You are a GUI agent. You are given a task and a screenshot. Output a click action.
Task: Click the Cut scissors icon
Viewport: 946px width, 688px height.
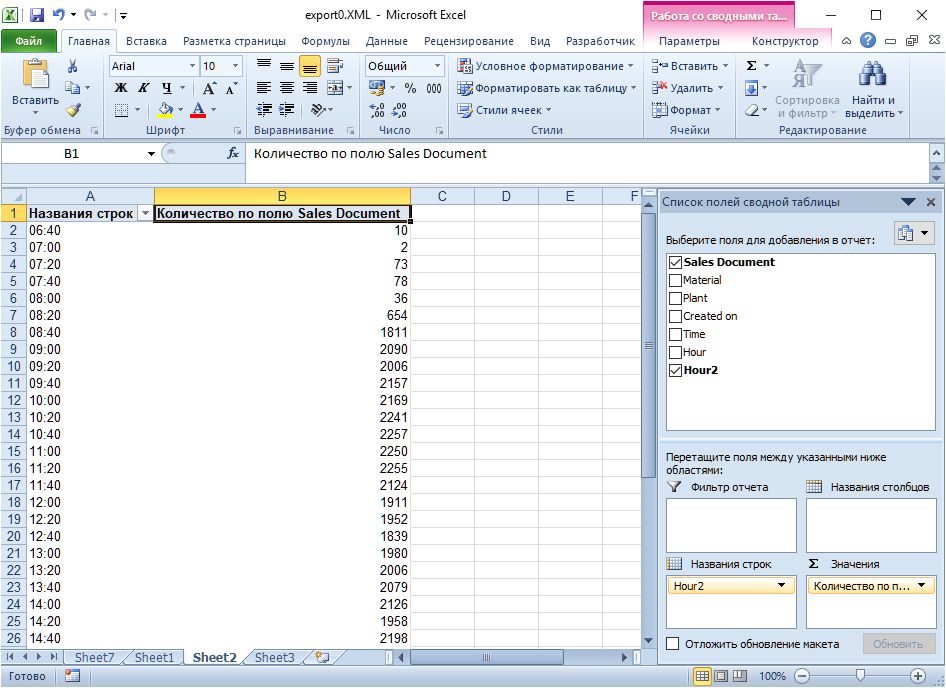[72, 66]
